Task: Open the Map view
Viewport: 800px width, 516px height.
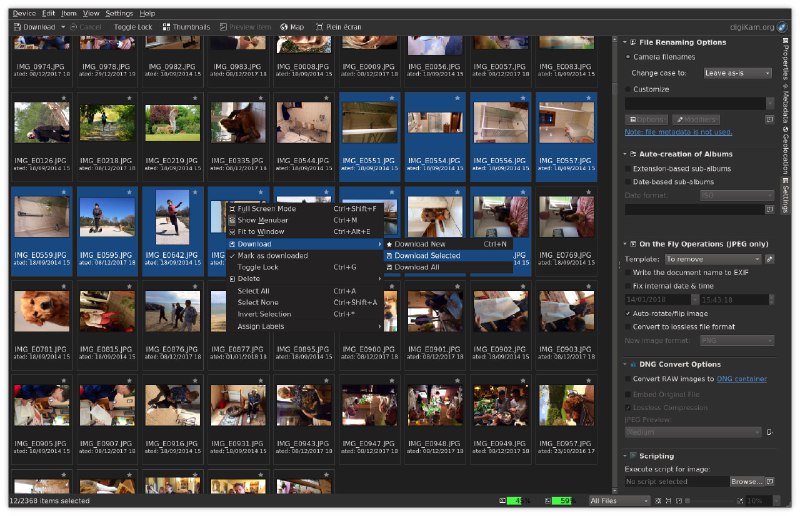Action: [293, 27]
